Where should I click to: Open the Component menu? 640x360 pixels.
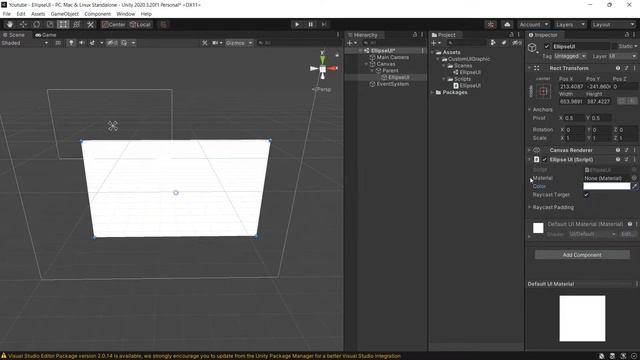(98, 14)
